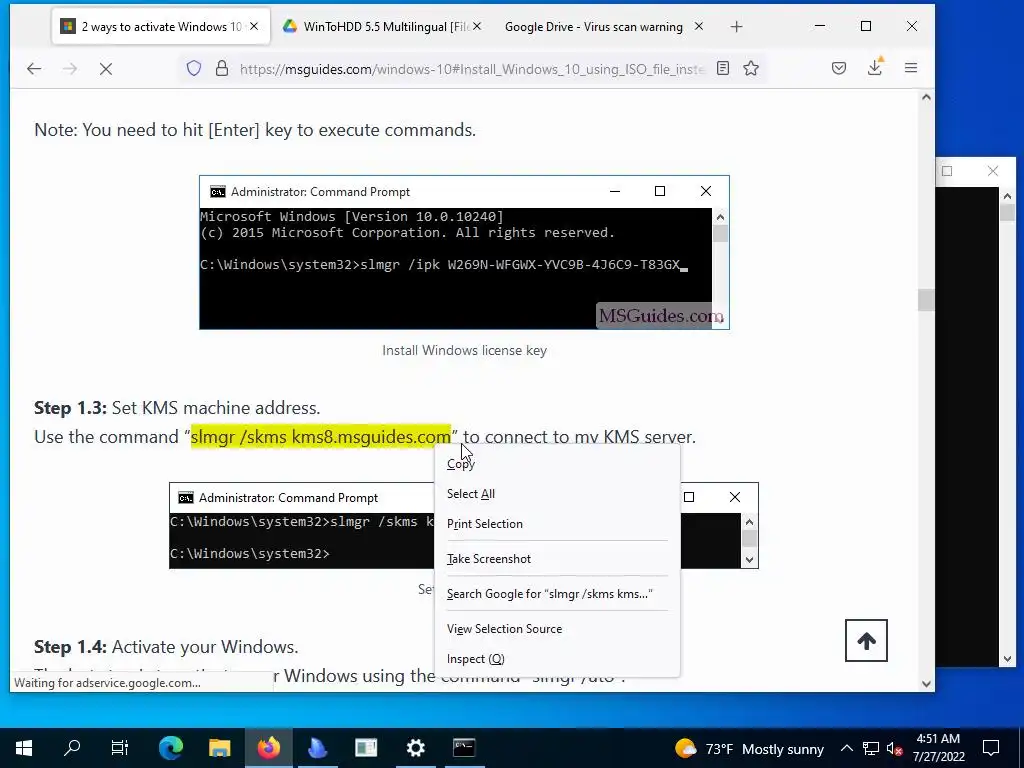Choose Select All in context menu
The width and height of the screenshot is (1024, 768).
(x=557, y=494)
